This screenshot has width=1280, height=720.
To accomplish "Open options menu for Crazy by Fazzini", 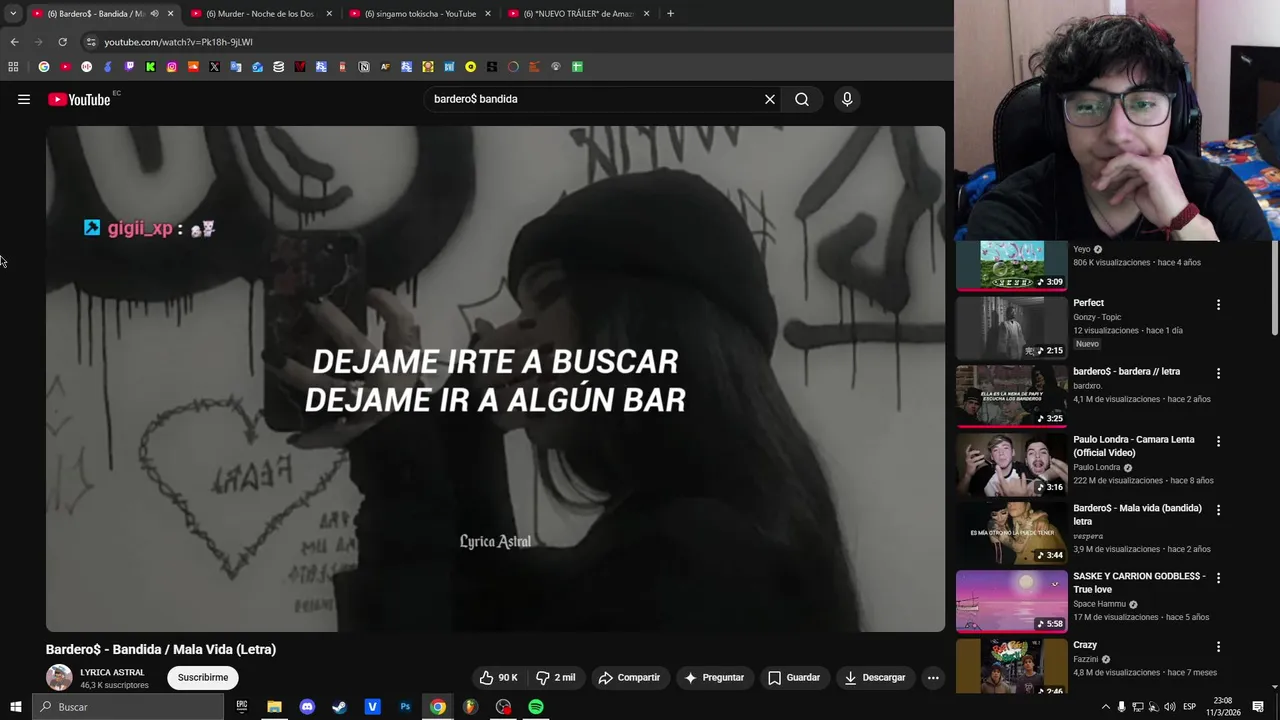I will point(1218,647).
